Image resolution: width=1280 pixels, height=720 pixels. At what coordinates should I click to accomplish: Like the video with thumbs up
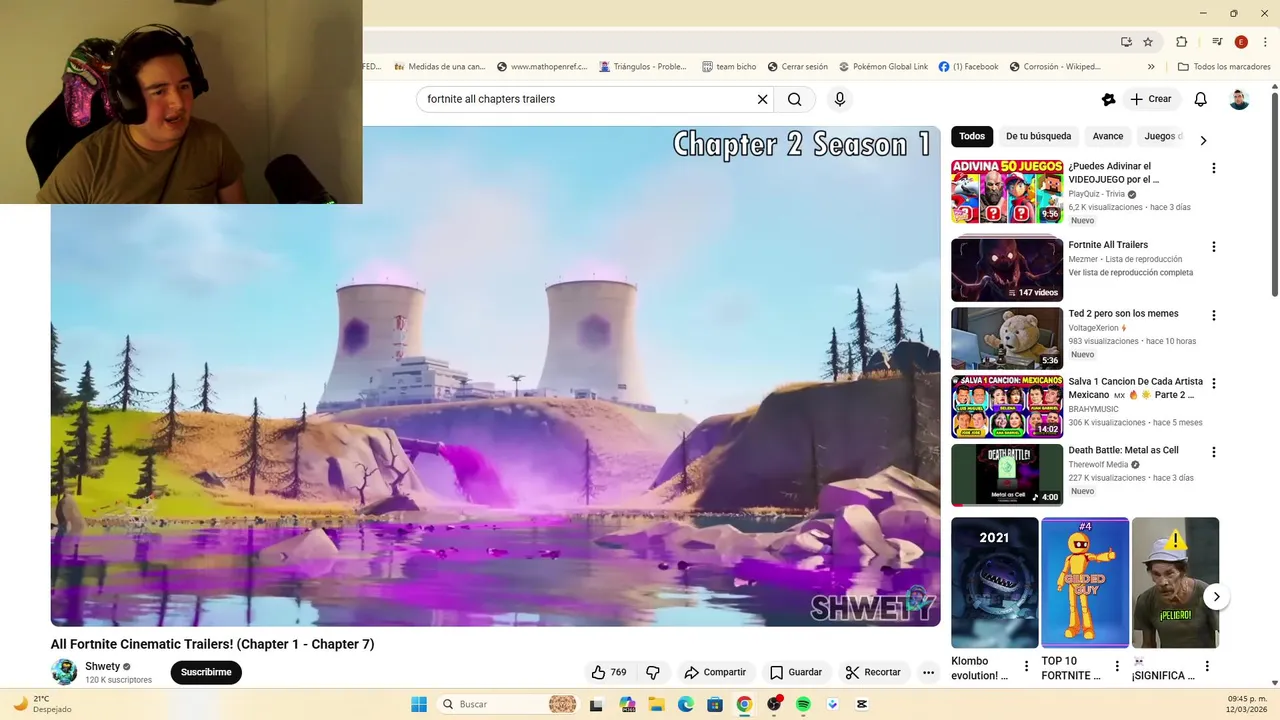(608, 672)
